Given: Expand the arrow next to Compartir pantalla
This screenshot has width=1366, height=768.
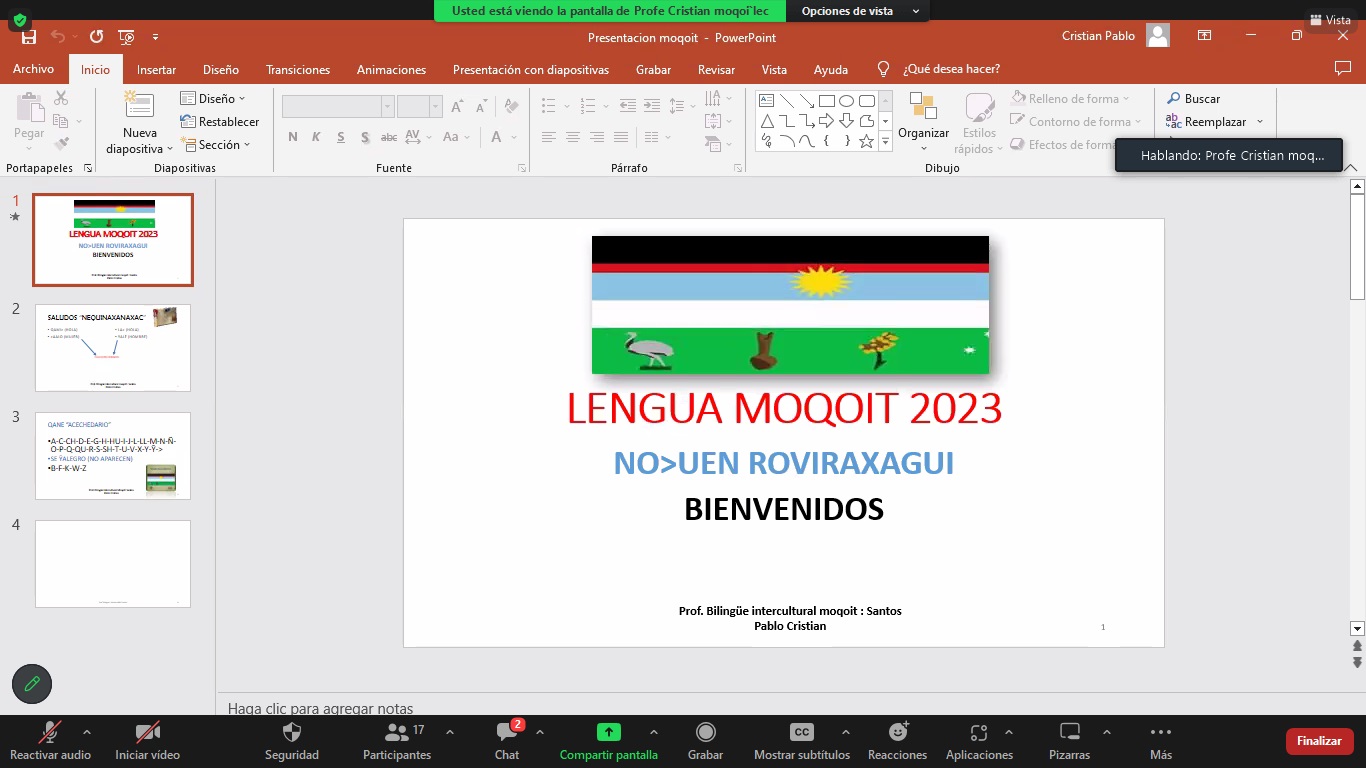Looking at the screenshot, I should [x=653, y=732].
